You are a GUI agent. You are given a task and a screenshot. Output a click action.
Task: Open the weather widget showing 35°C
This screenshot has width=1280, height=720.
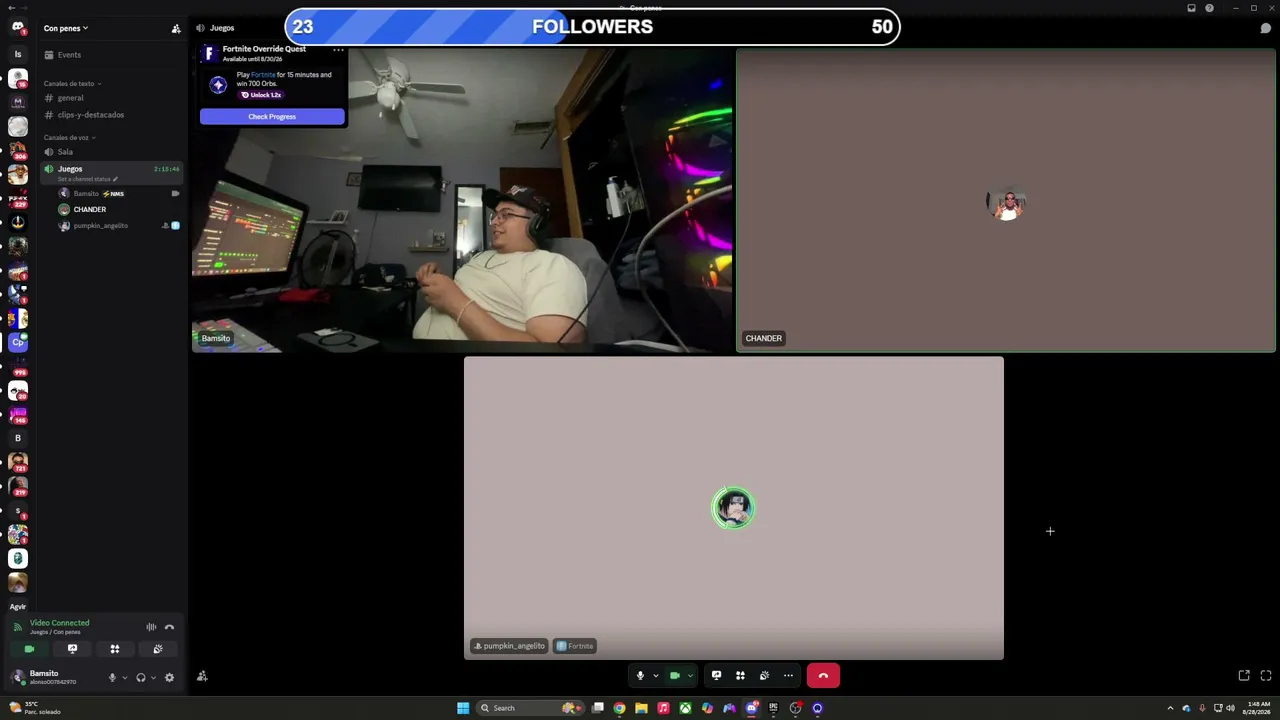(x=34, y=708)
